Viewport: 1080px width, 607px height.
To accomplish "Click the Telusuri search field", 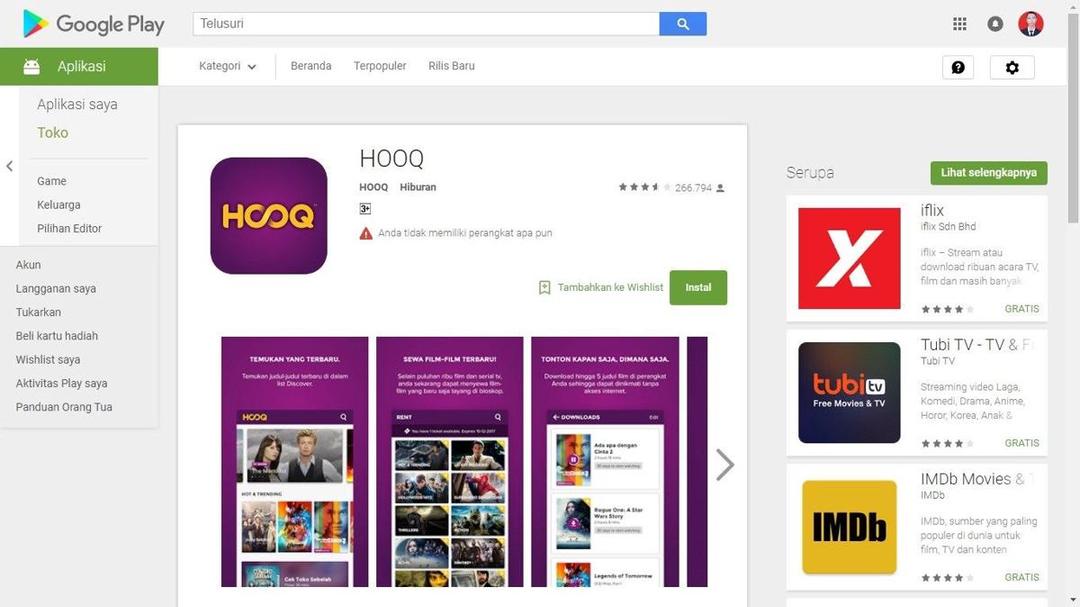I will (x=426, y=24).
